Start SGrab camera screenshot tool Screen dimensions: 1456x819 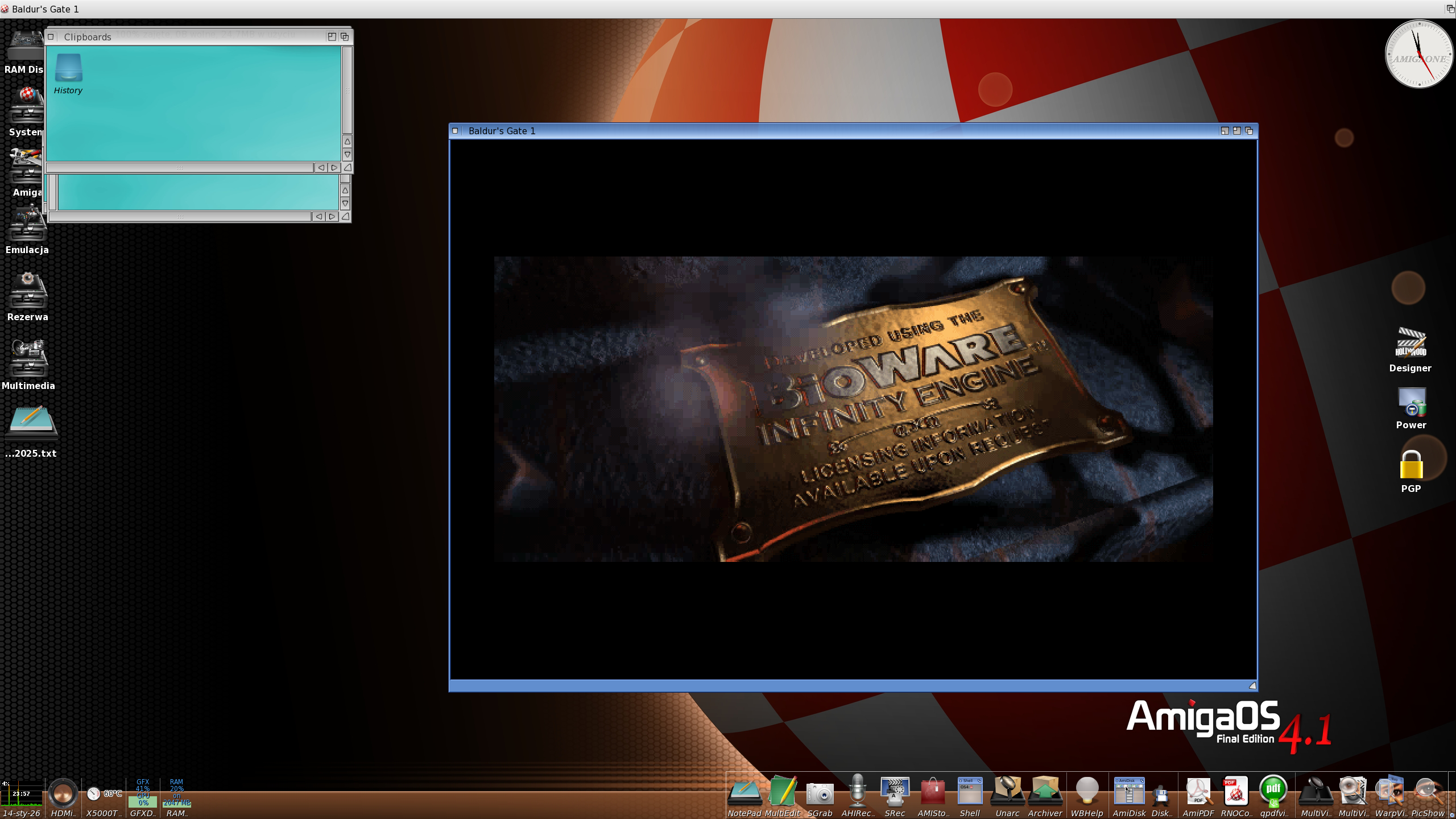click(x=820, y=793)
